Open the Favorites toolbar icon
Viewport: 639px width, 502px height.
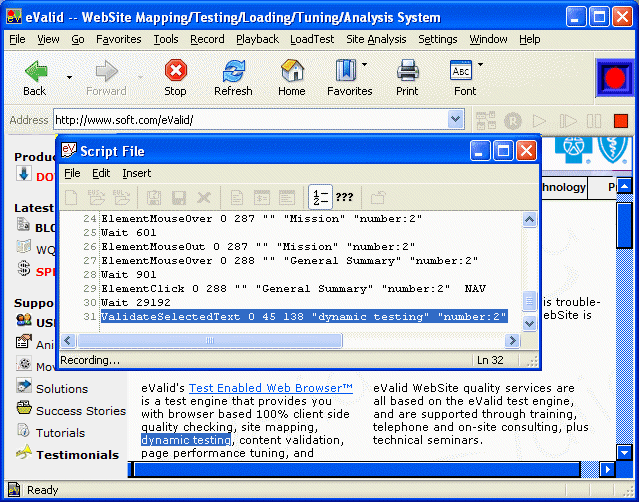[346, 70]
